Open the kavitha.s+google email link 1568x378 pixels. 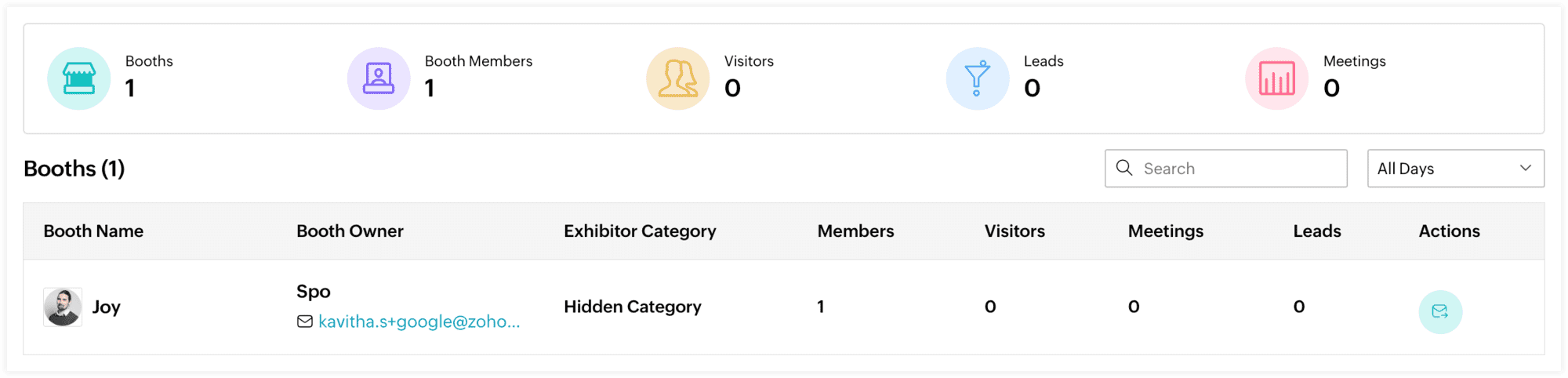pos(419,322)
